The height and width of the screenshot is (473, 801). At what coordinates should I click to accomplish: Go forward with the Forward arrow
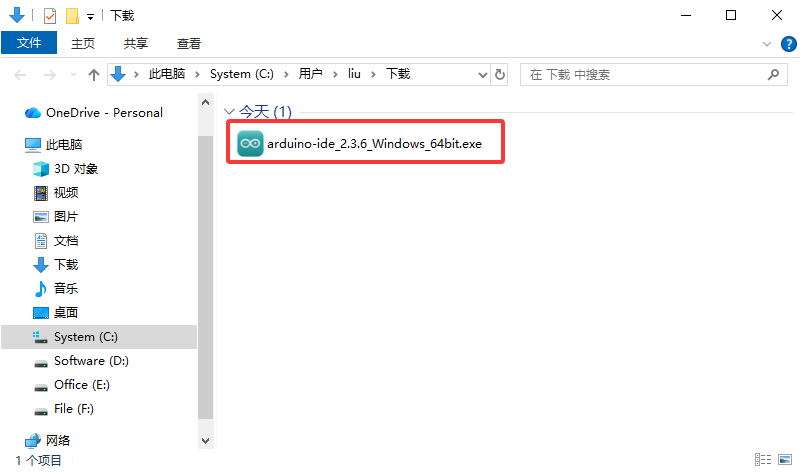[x=50, y=75]
